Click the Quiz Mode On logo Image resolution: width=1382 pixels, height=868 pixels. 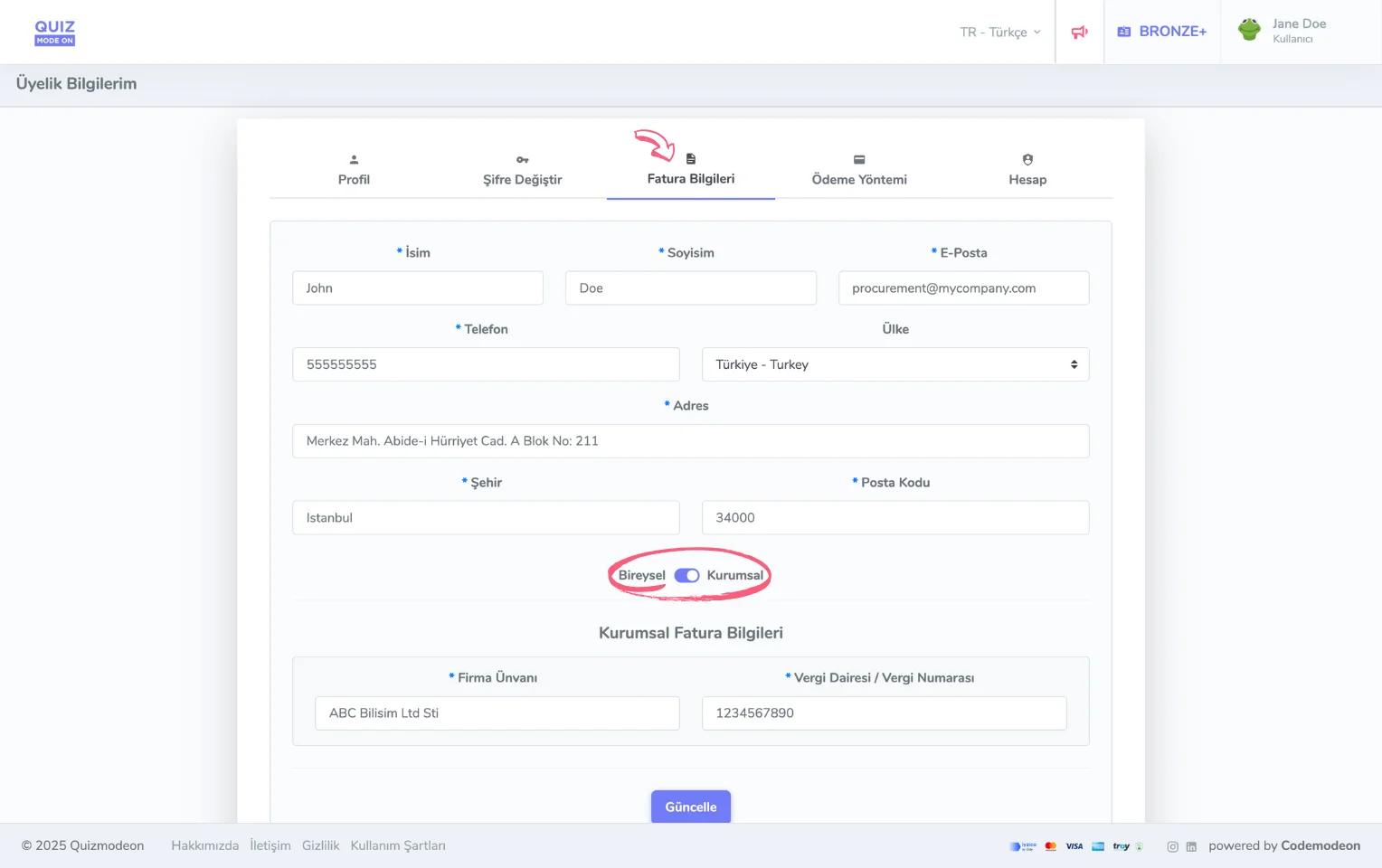55,33
